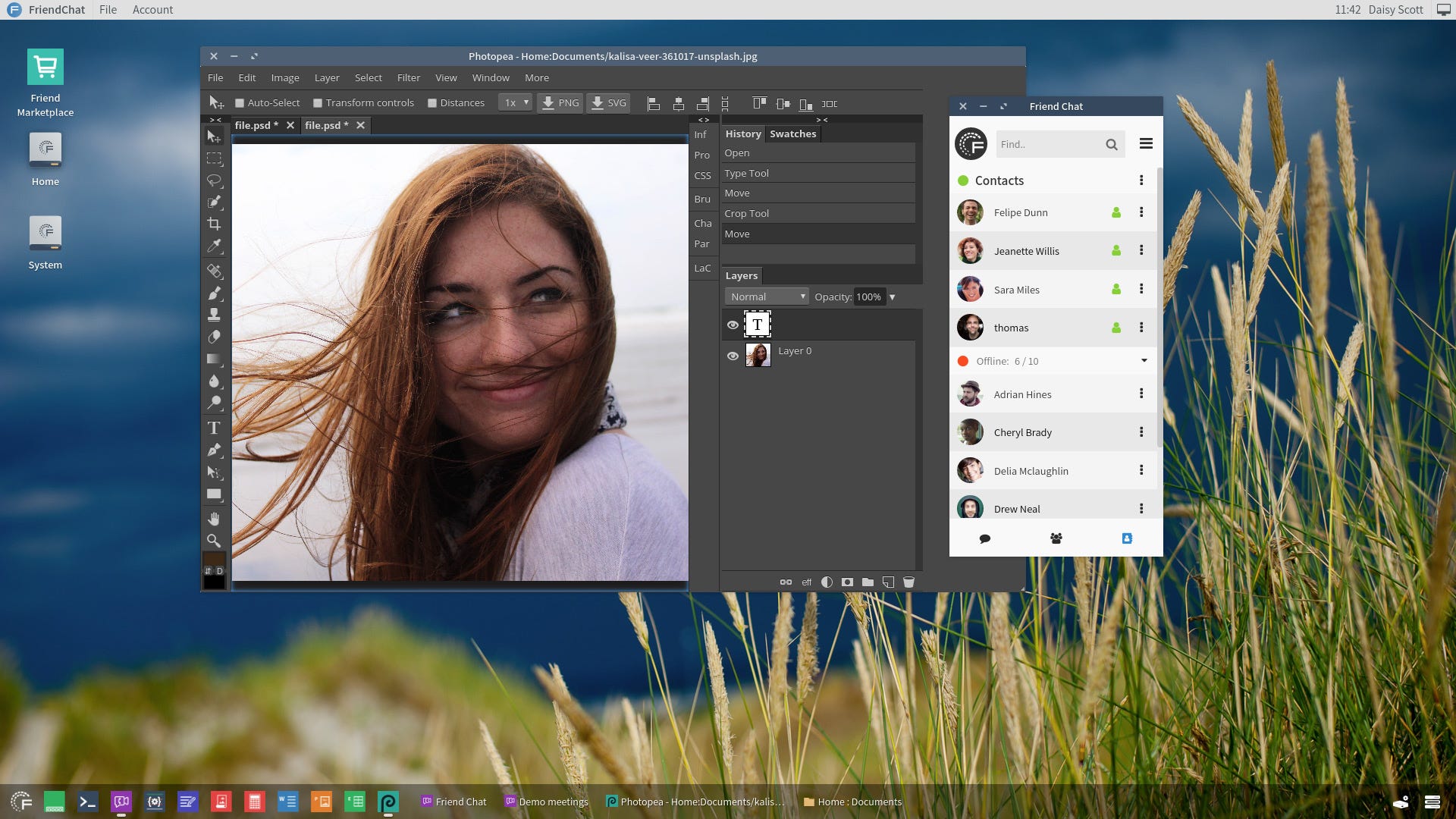Select the Crop tool in Photopea
The image size is (1456, 819).
214,224
